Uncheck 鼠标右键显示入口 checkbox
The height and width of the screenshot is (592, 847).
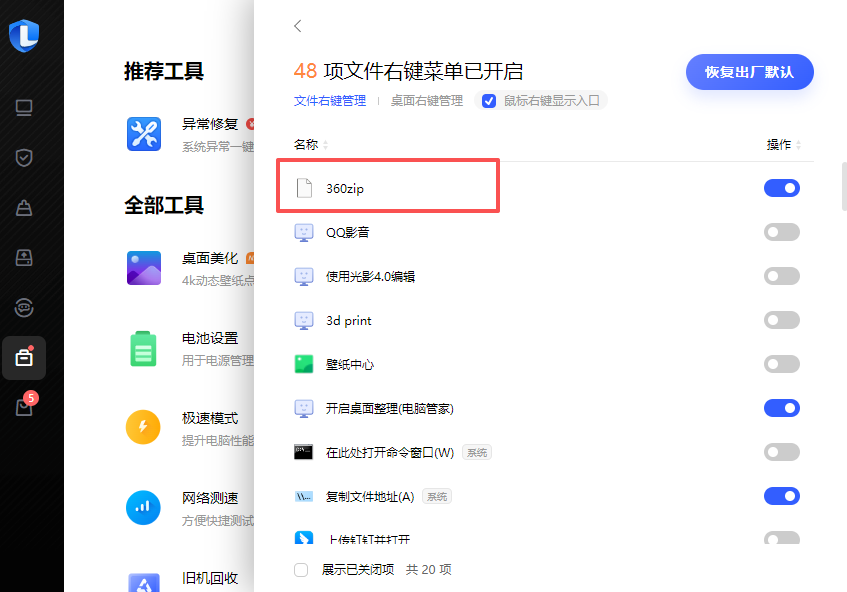click(489, 101)
